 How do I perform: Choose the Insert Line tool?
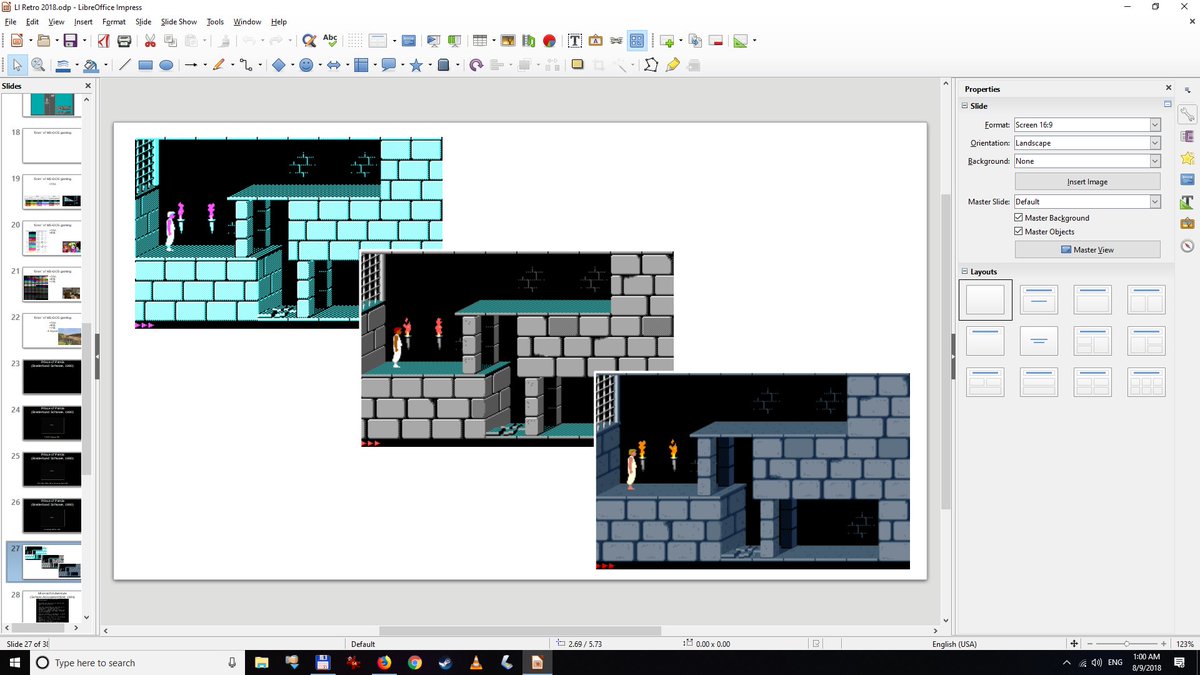[124, 65]
